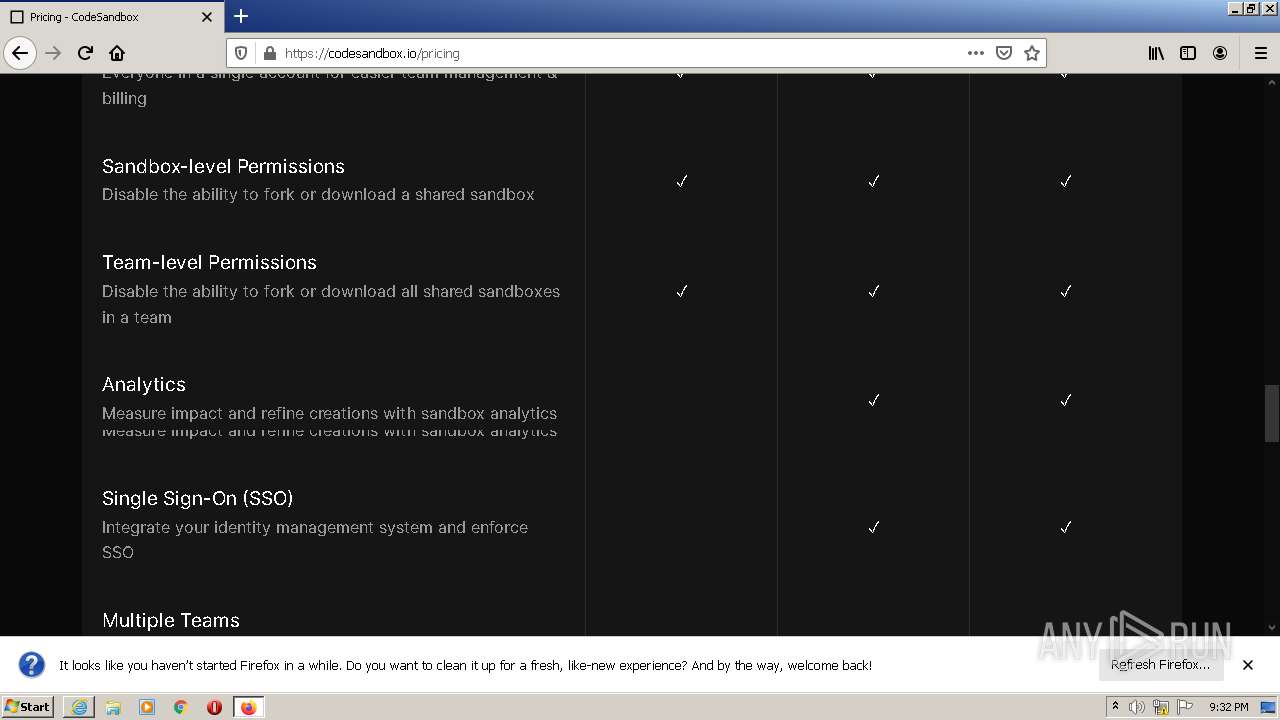Open page actions three-dot menu
The height and width of the screenshot is (720, 1280).
(976, 53)
